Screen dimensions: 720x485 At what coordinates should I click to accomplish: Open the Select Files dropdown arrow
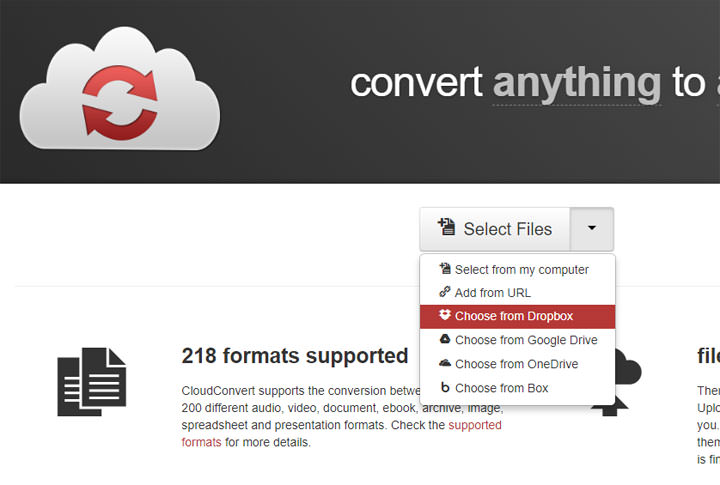592,229
